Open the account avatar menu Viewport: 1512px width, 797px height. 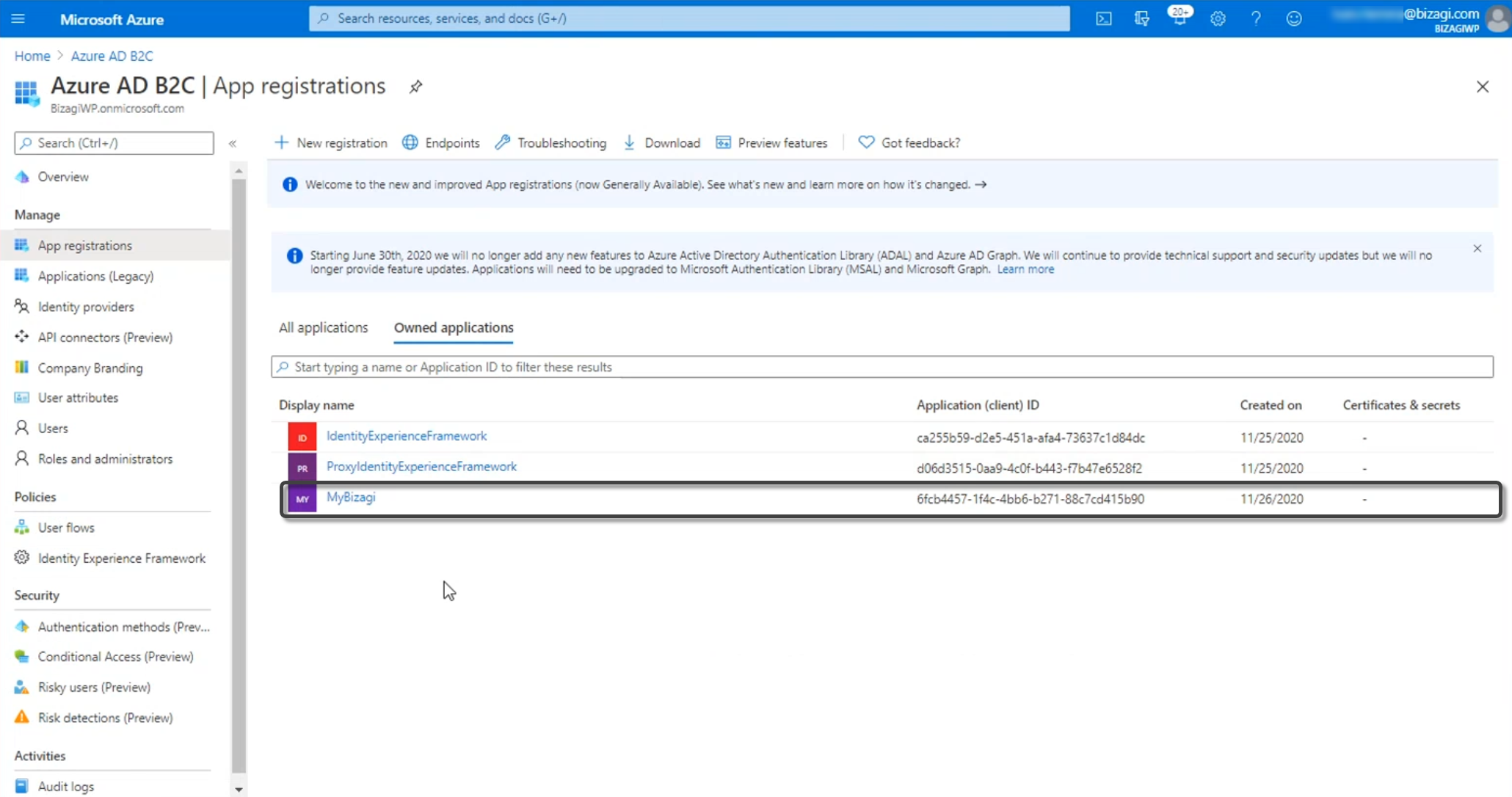pyautogui.click(x=1497, y=18)
